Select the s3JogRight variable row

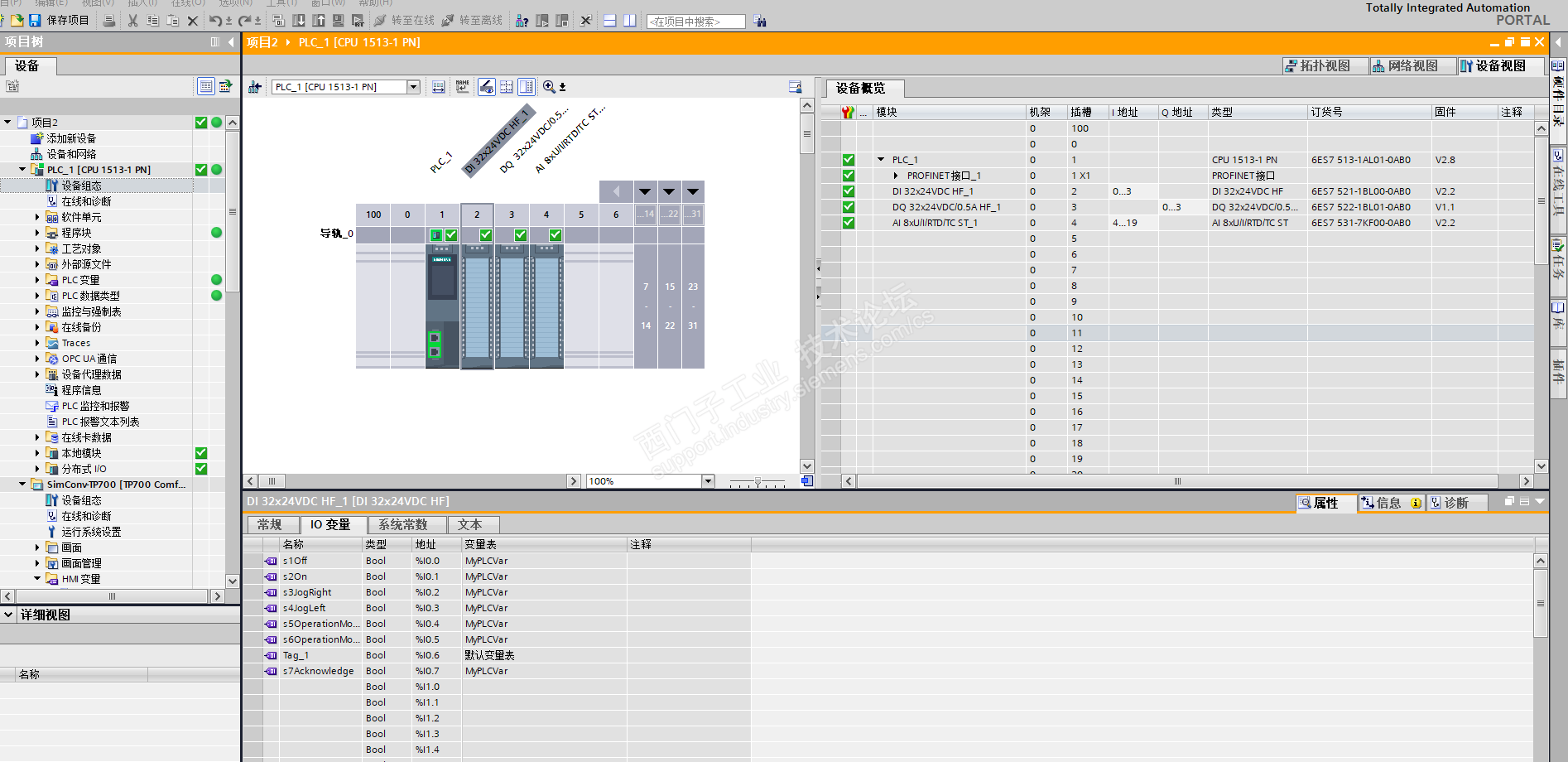click(497, 592)
